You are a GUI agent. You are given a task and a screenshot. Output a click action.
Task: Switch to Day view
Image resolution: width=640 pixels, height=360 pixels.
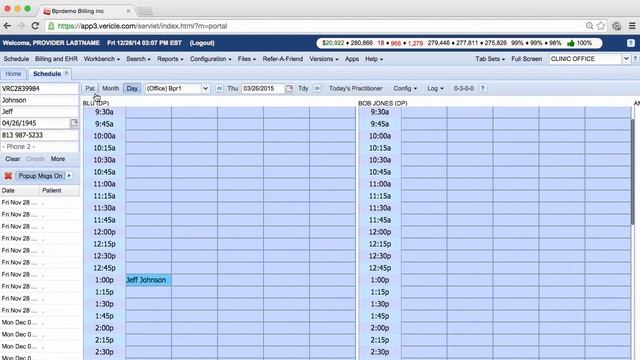pyautogui.click(x=132, y=88)
